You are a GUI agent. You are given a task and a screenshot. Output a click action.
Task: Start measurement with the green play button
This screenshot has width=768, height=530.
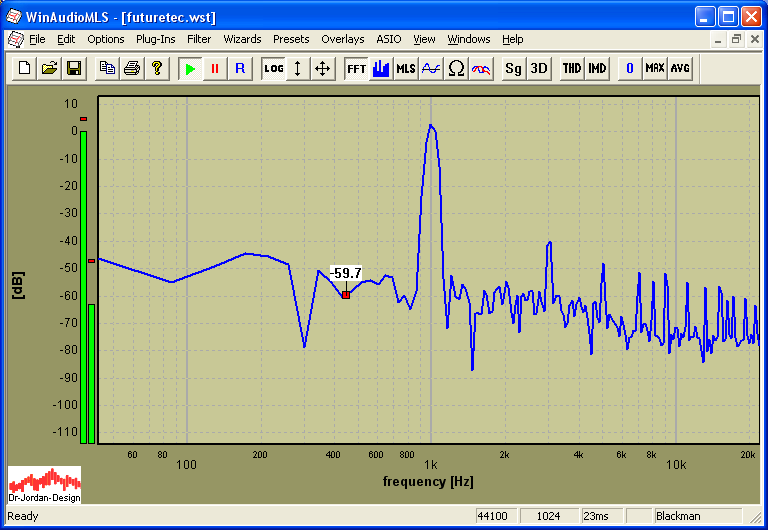(190, 68)
